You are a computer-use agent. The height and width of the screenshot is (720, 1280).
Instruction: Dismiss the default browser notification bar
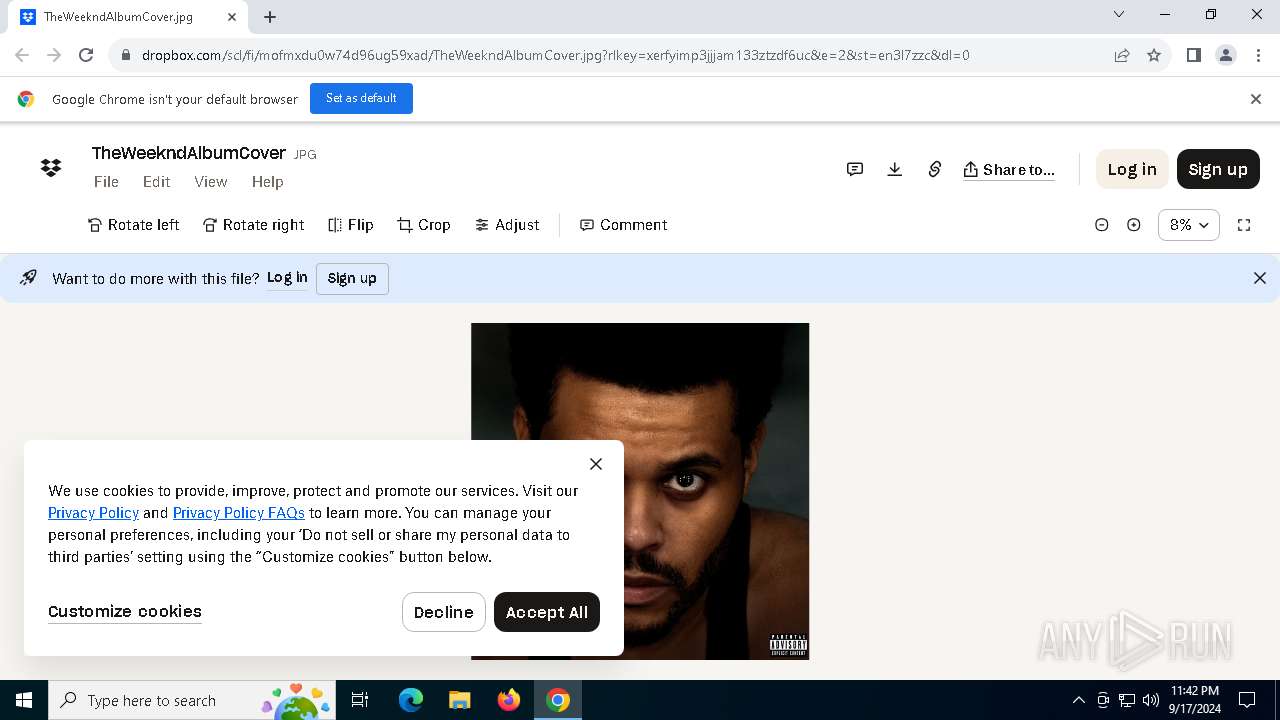click(x=1256, y=99)
